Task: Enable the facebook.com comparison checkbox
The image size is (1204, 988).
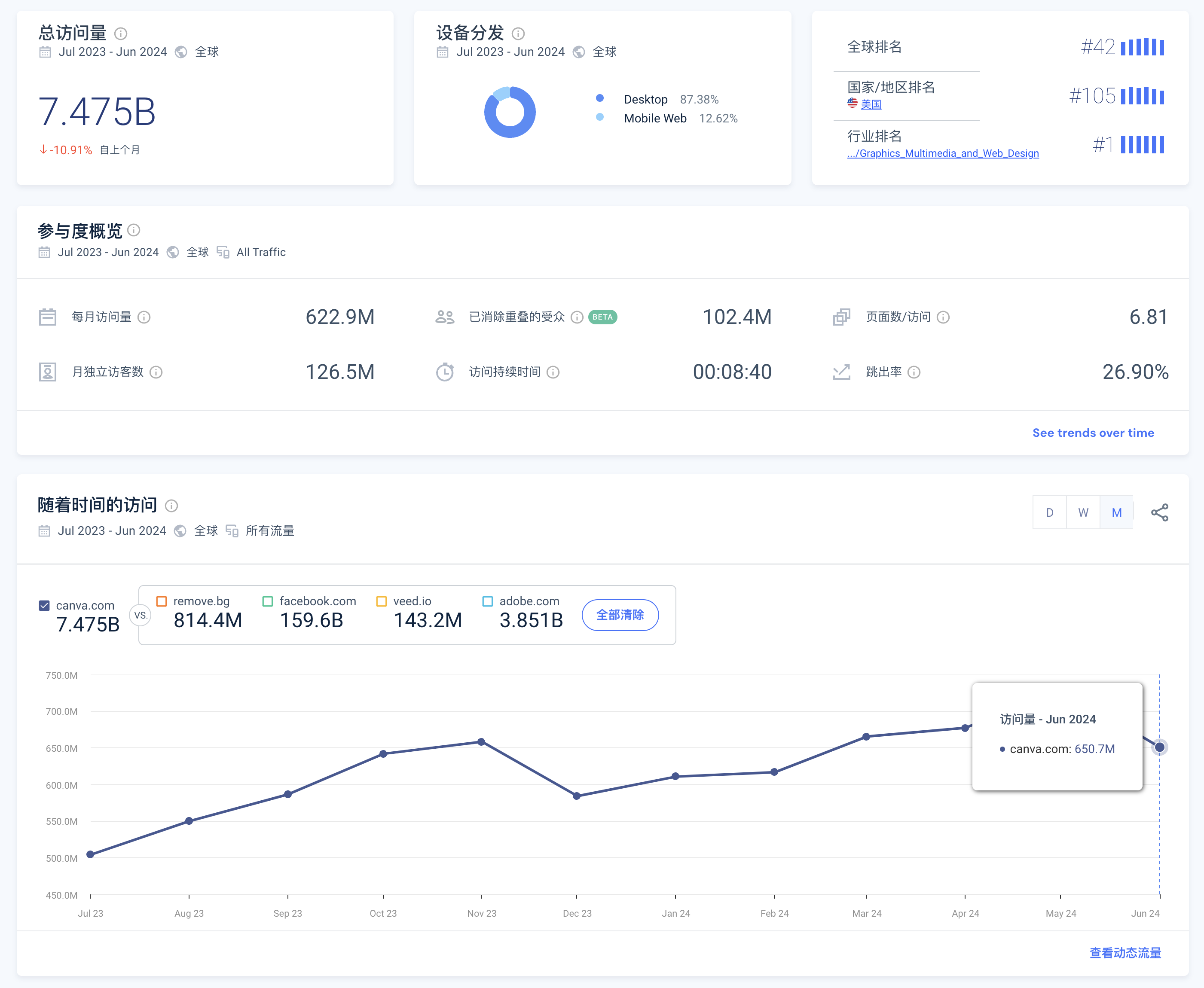Action: (268, 601)
